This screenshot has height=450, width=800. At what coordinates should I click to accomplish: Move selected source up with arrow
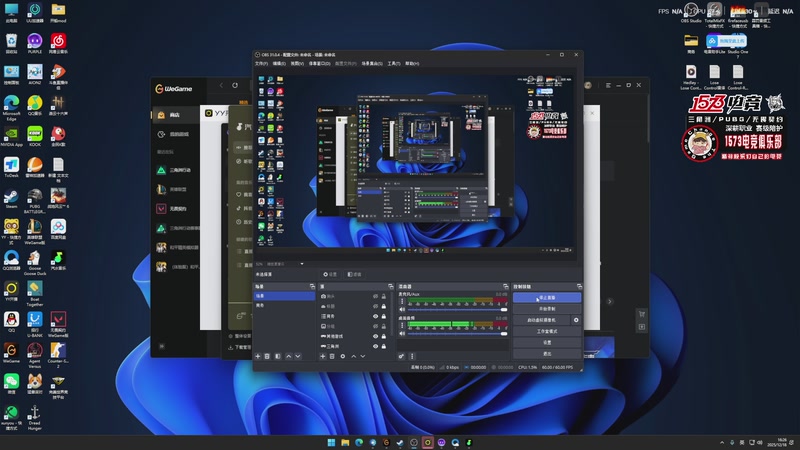pyautogui.click(x=354, y=356)
